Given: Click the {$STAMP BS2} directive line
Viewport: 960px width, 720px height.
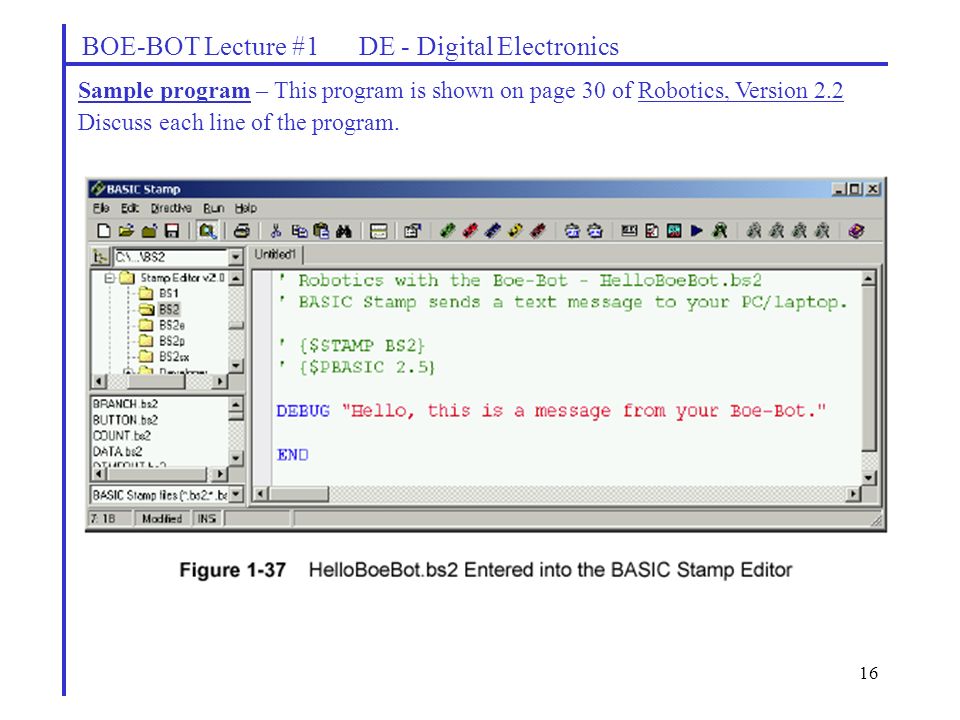Looking at the screenshot, I should click(x=351, y=345).
